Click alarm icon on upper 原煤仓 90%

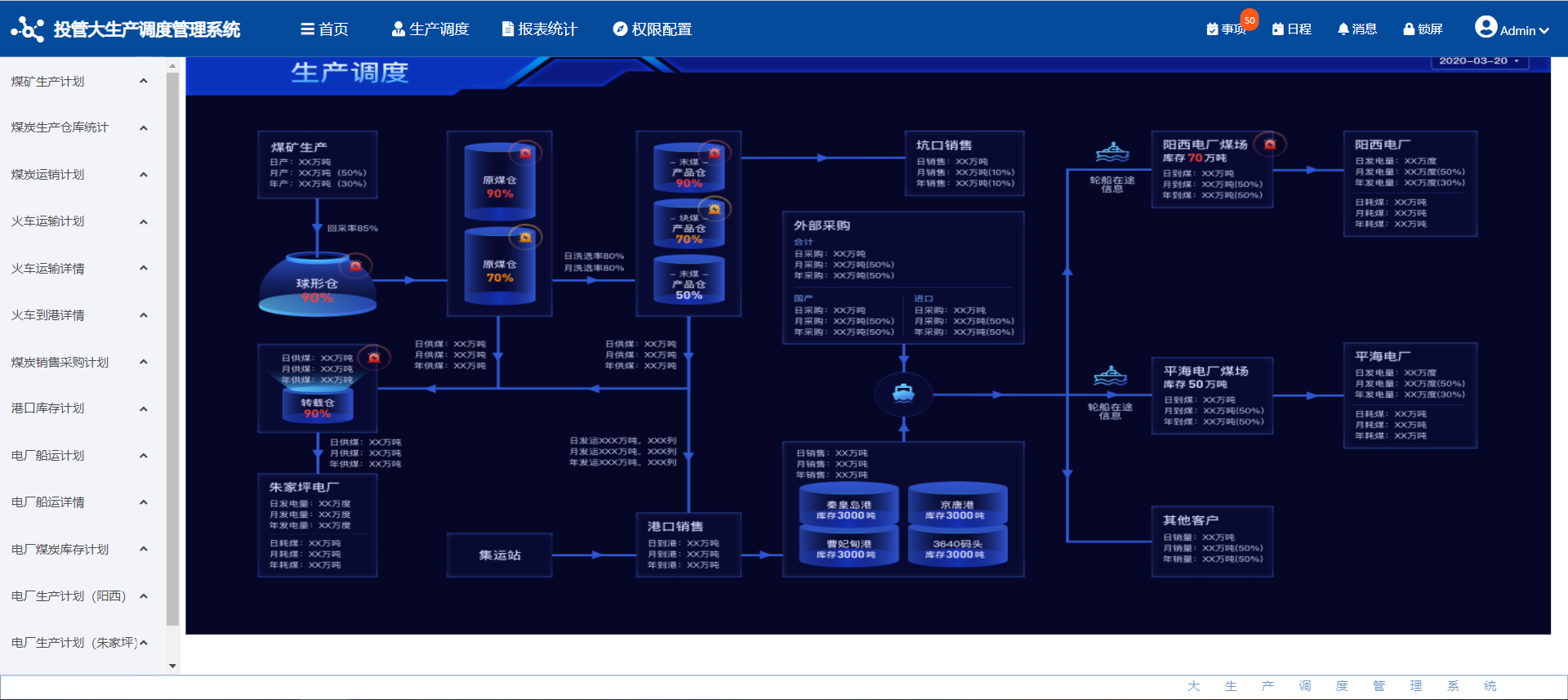pyautogui.click(x=525, y=153)
